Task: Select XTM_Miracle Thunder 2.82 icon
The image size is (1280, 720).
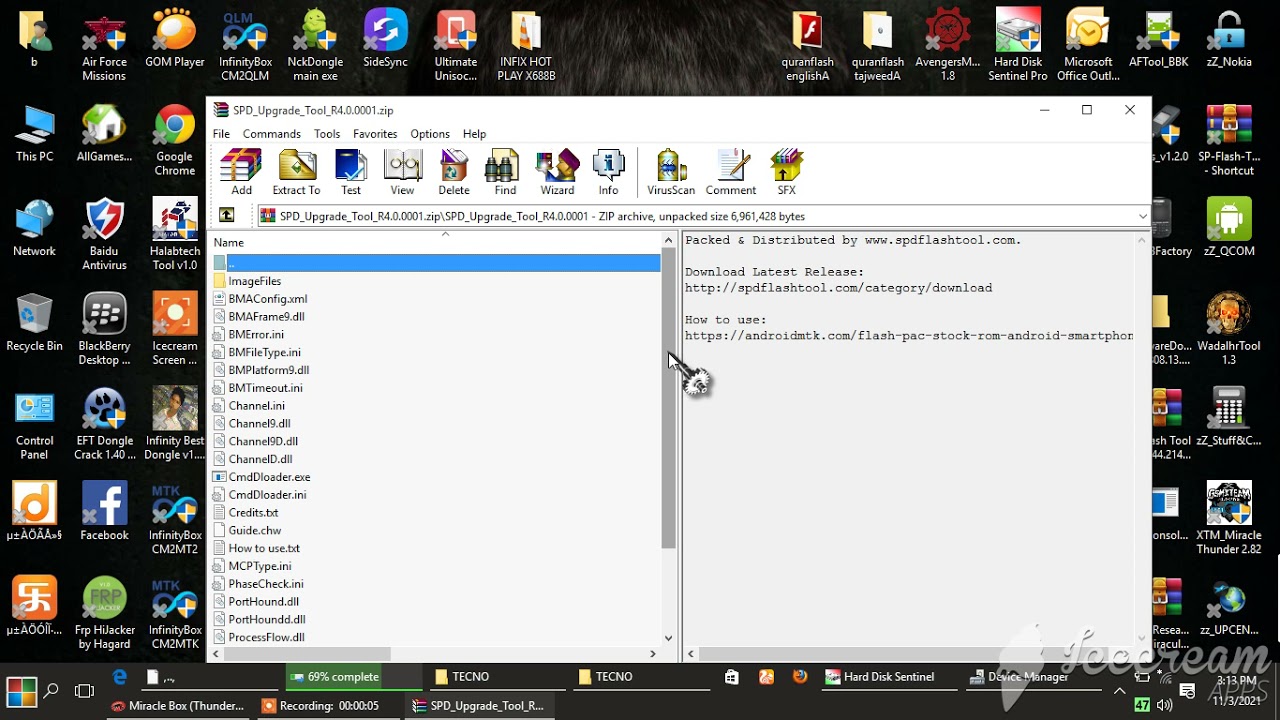Action: [x=1229, y=519]
